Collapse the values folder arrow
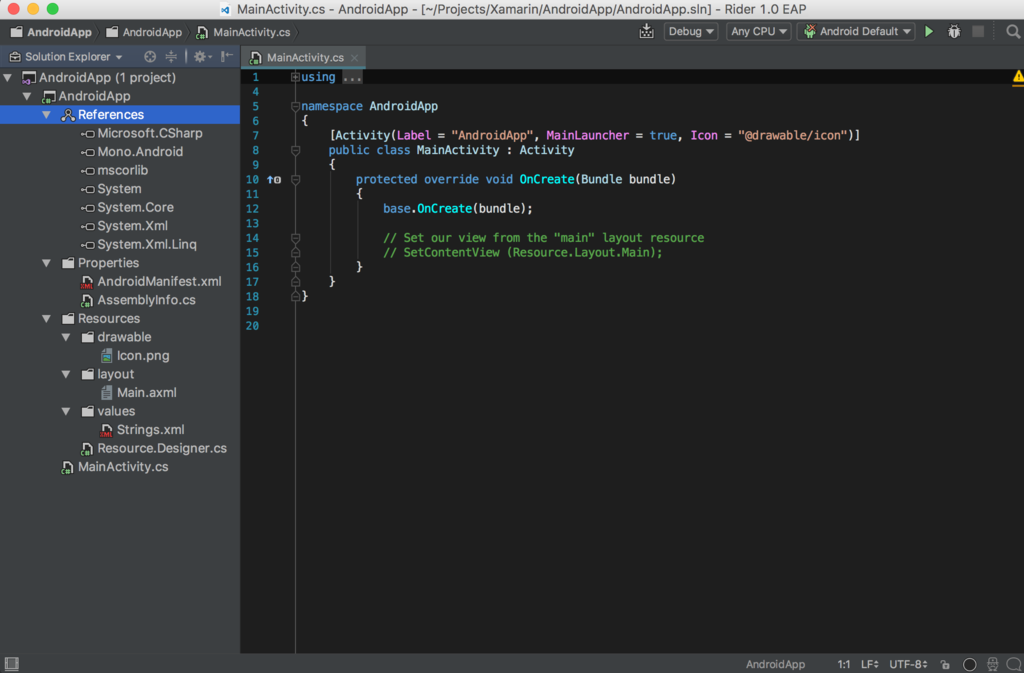Image resolution: width=1024 pixels, height=673 pixels. point(66,411)
